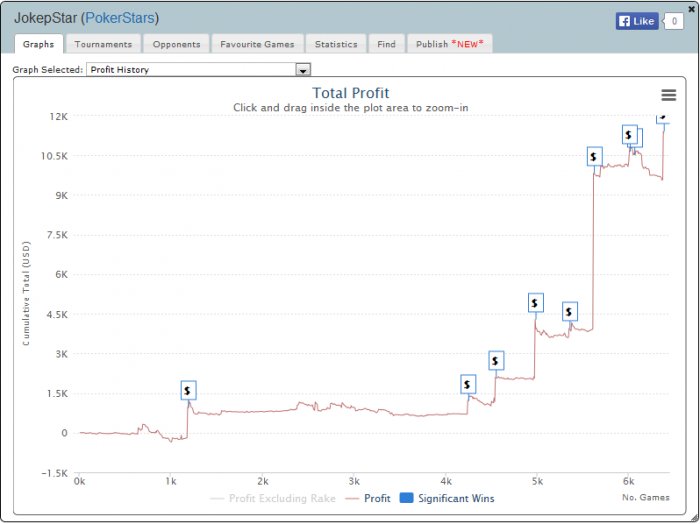The width and height of the screenshot is (700, 524).
Task: Open the Publish *NEW* tab
Action: (x=450, y=44)
